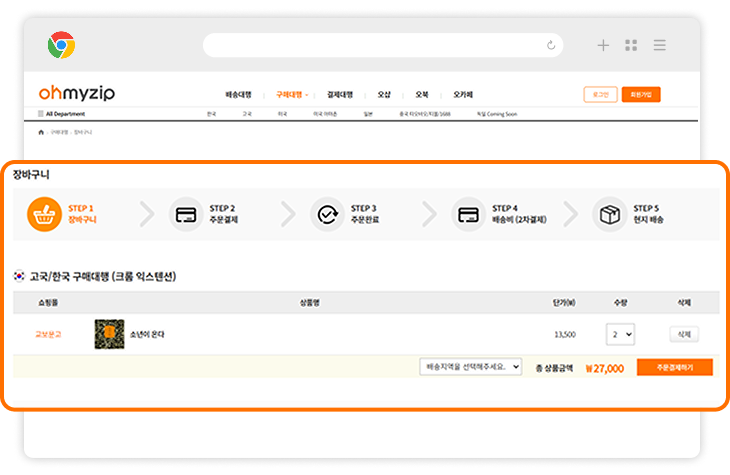Click the orange 주문결제하기 button
This screenshot has width=730, height=475.
674,367
